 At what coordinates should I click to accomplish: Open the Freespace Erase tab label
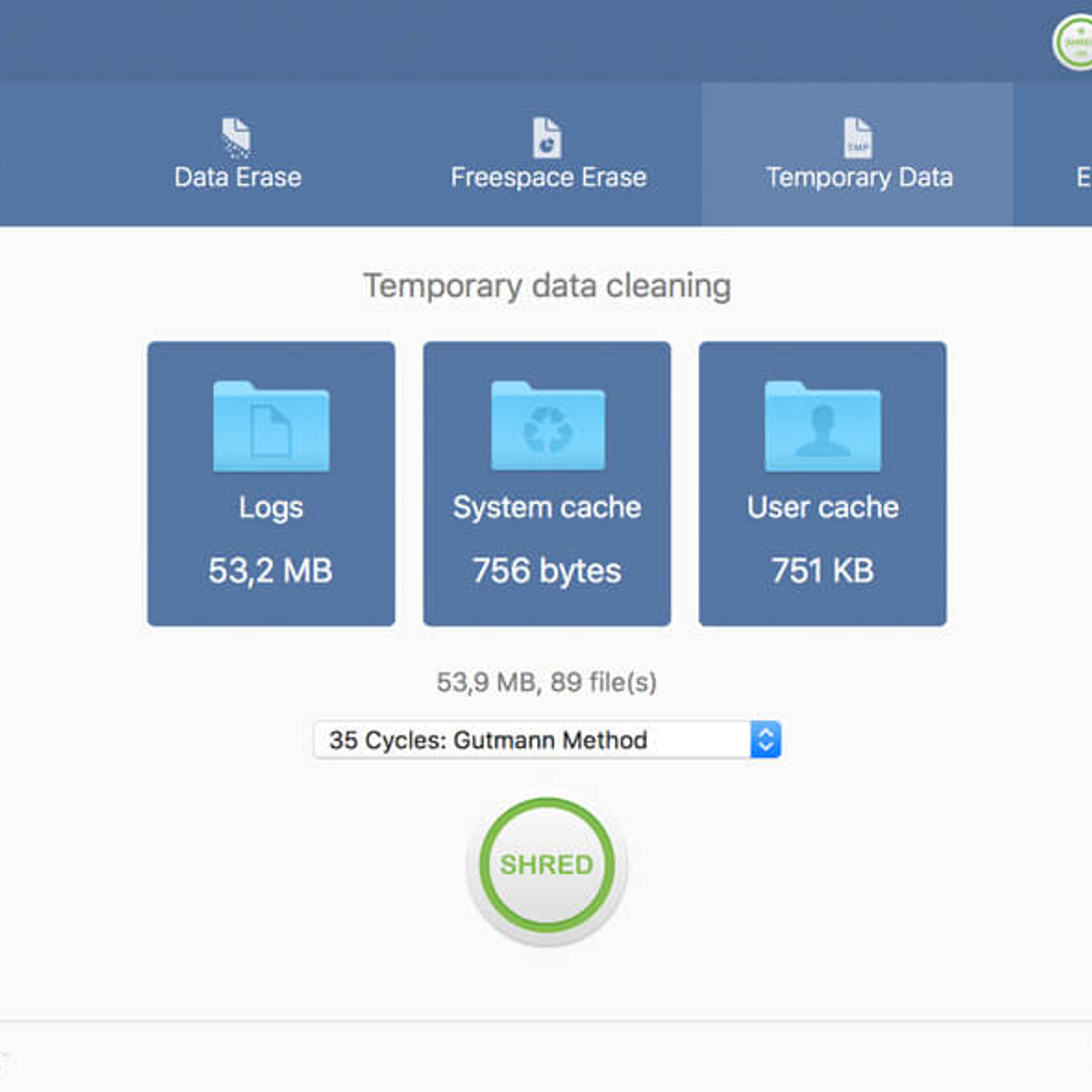tap(548, 177)
